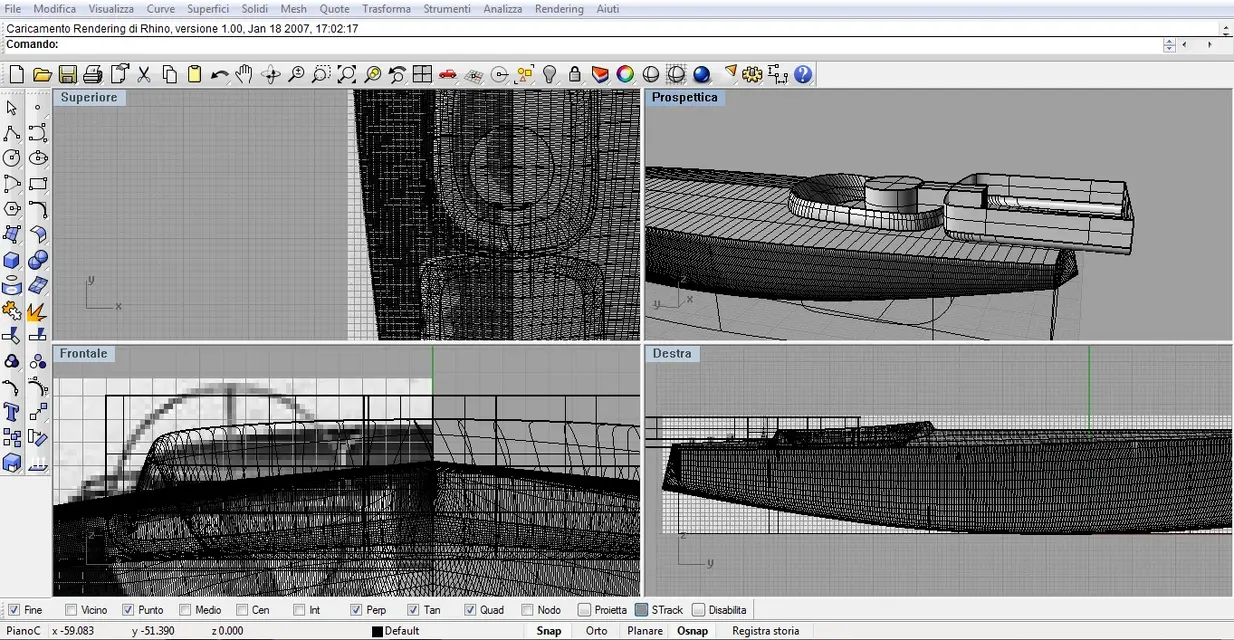Choose the blue render sphere icon
The height and width of the screenshot is (640, 1234).
click(701, 74)
